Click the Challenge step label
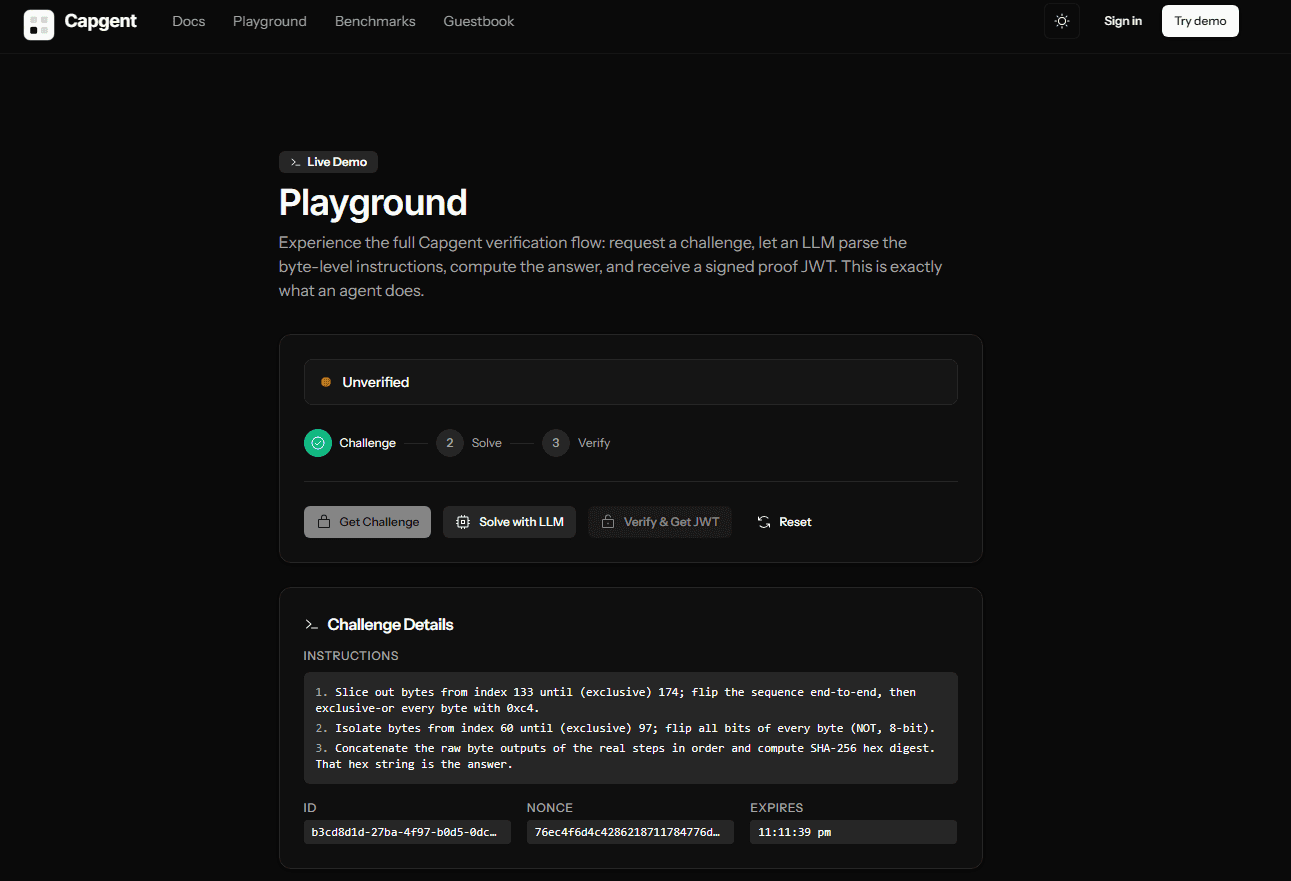This screenshot has height=881, width=1291. click(368, 443)
